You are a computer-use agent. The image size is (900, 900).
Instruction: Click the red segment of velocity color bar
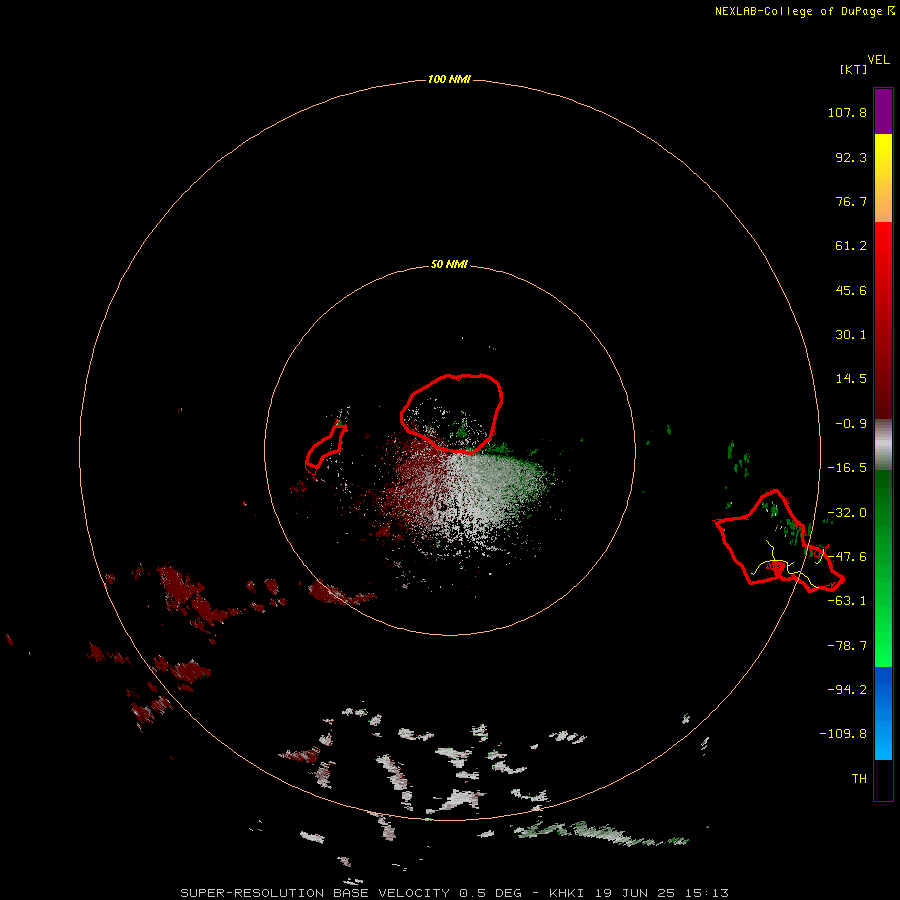[x=883, y=320]
